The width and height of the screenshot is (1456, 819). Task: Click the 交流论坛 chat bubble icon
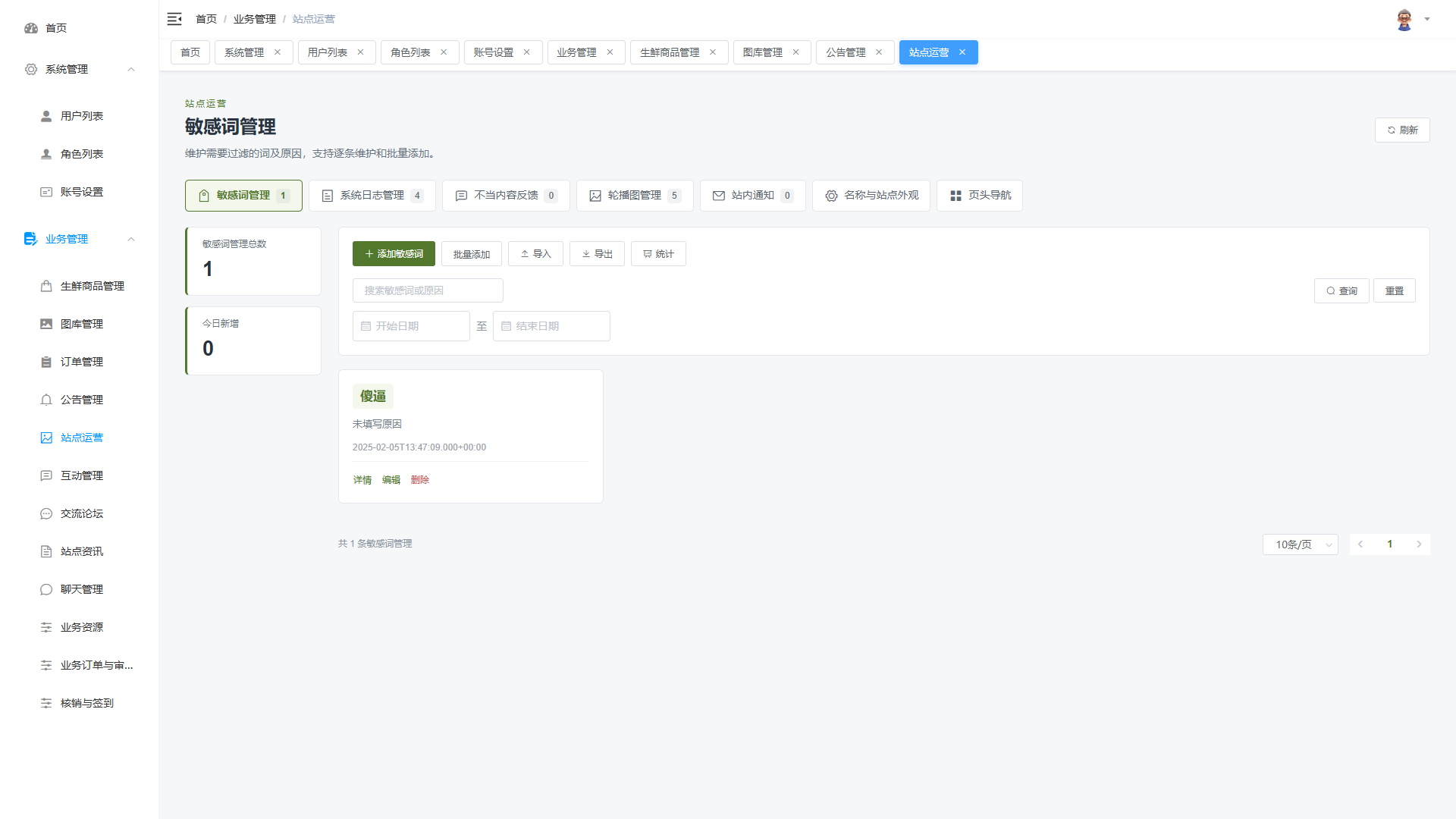click(46, 513)
